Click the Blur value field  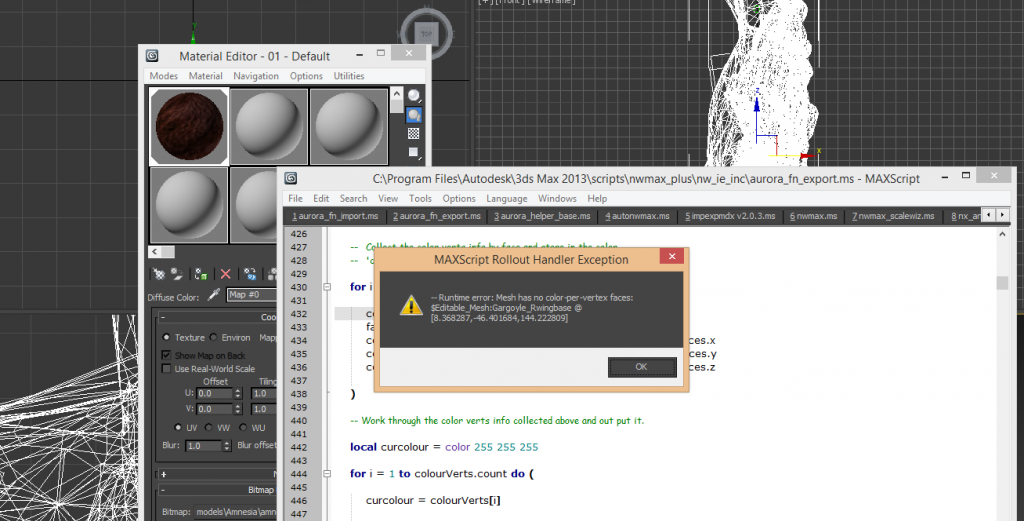click(x=203, y=446)
